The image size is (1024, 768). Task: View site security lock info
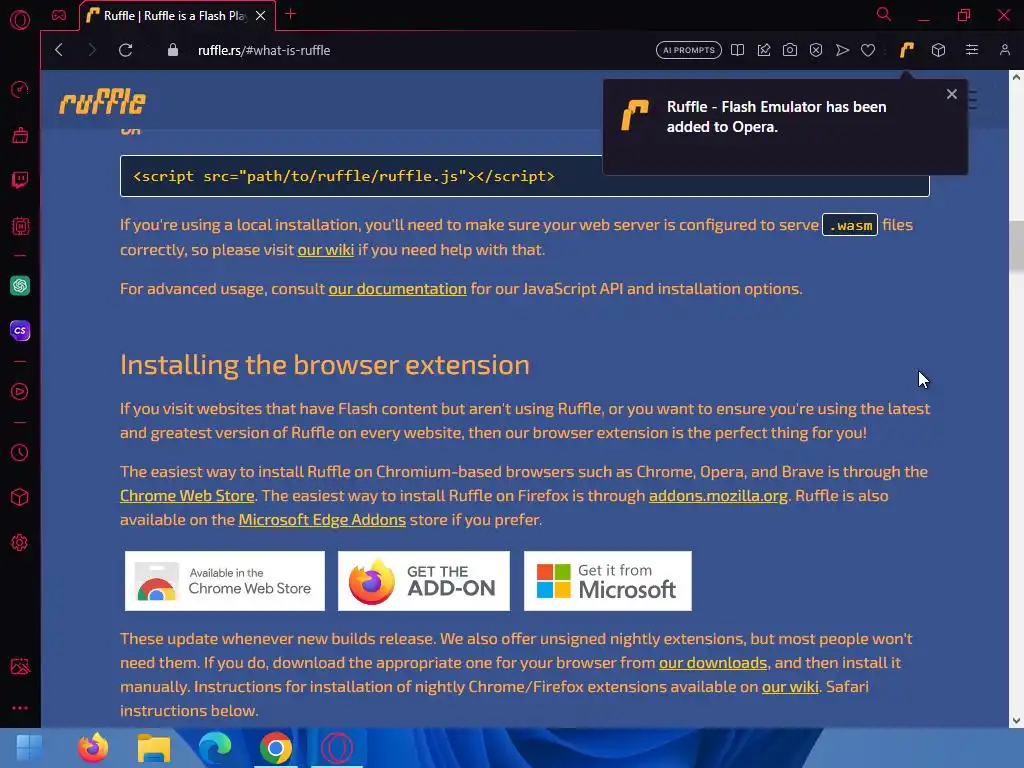click(x=172, y=50)
